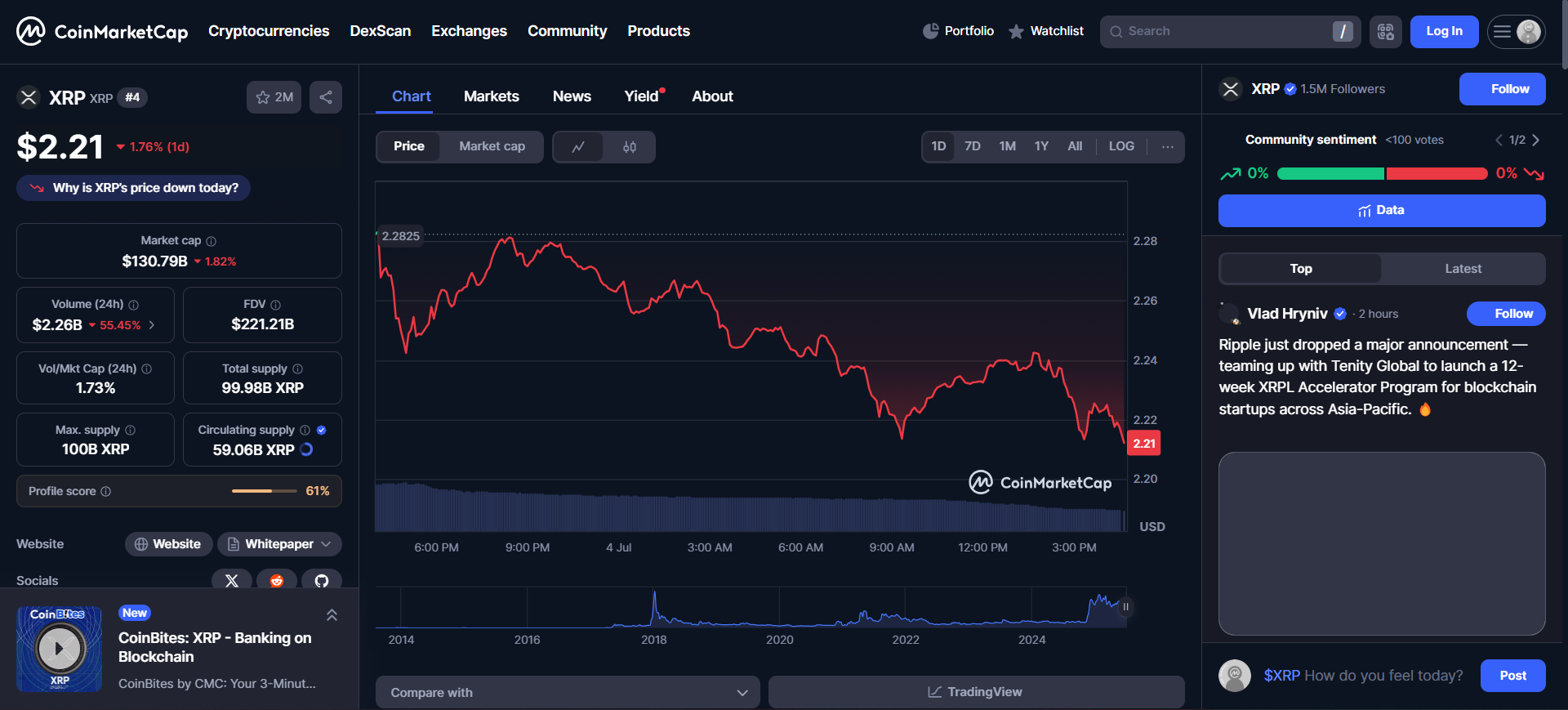
Task: Click the Max. supply info icon
Action: [x=131, y=430]
